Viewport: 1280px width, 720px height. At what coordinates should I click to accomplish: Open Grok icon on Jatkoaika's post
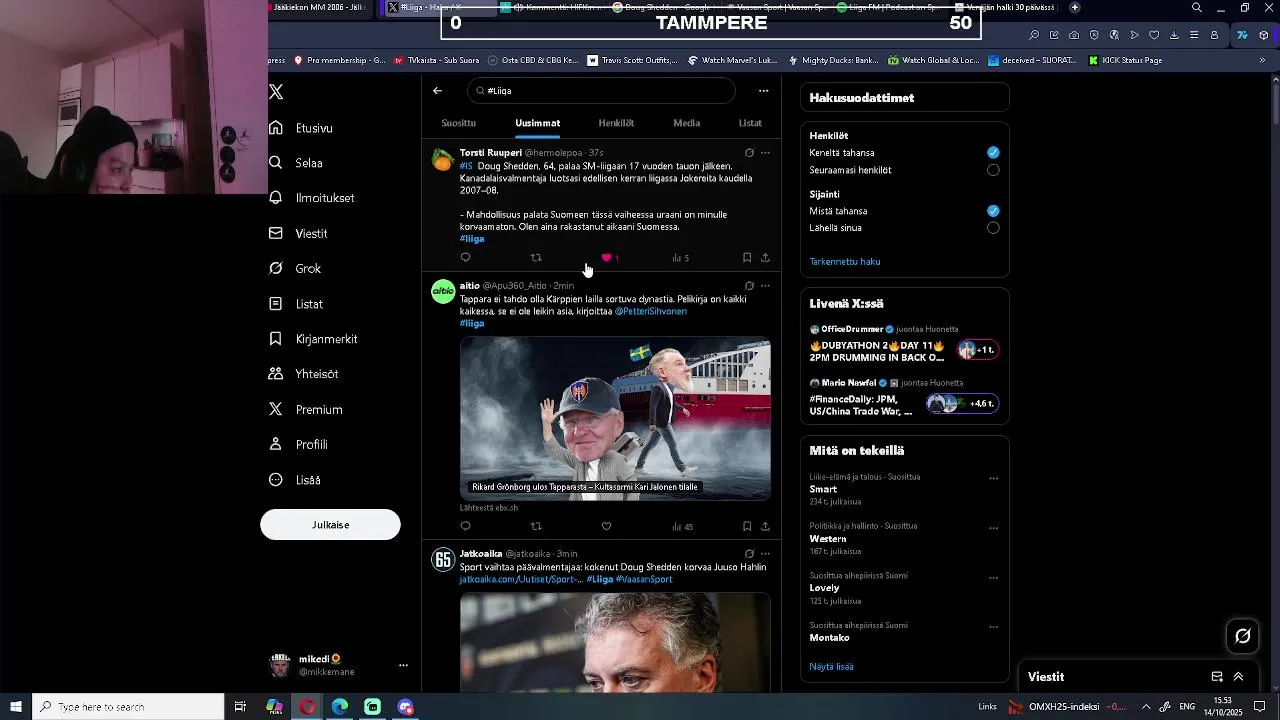click(x=749, y=553)
